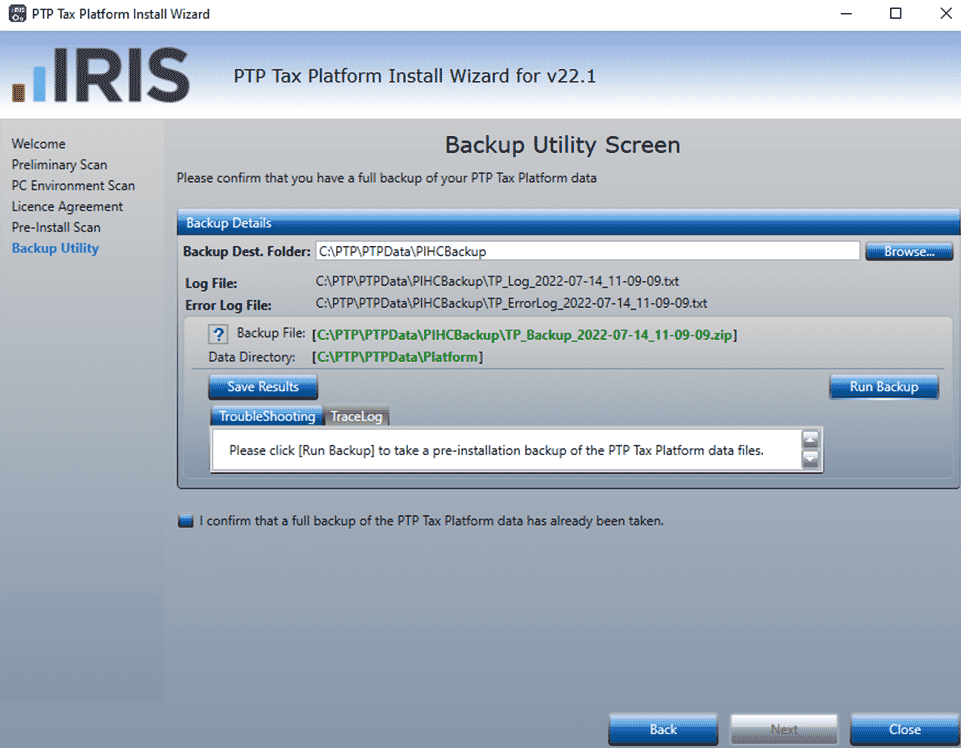The height and width of the screenshot is (748, 961).
Task: Open the Licence Agreement step
Action: click(x=67, y=206)
